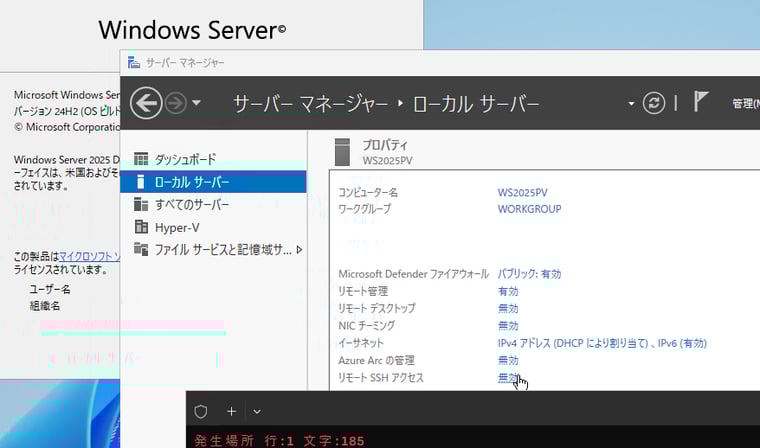Open the イーサネット IPv4 アドレス link
The height and width of the screenshot is (448, 760).
pos(602,343)
